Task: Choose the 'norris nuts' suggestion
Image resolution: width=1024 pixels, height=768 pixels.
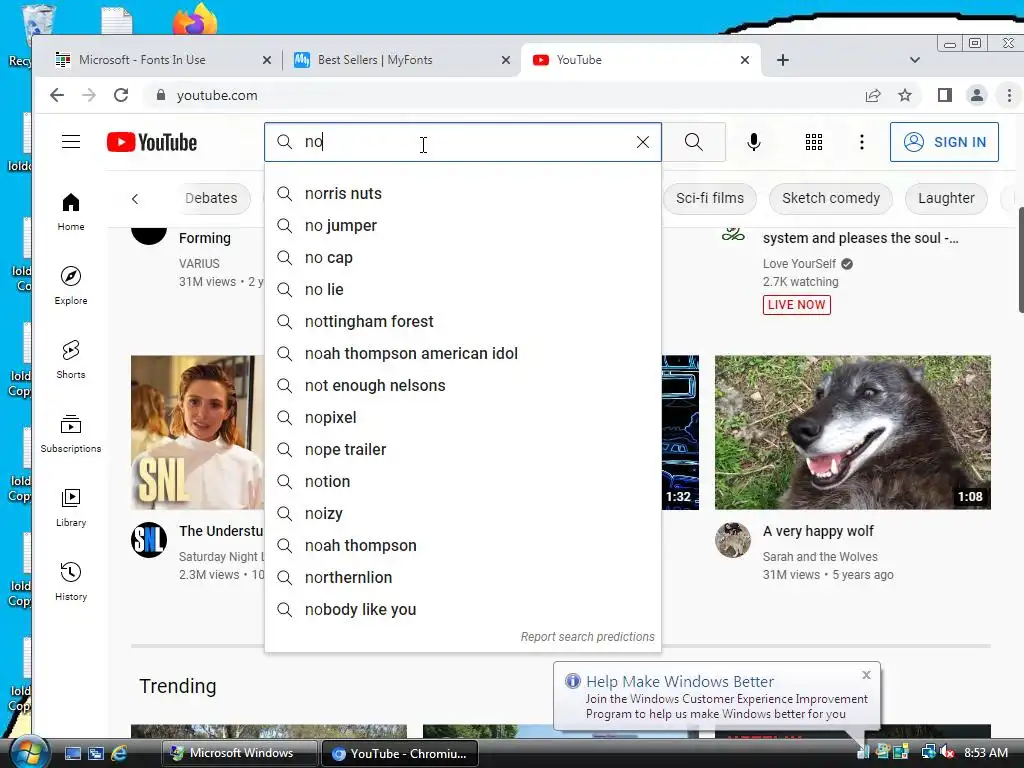Action: point(463,193)
